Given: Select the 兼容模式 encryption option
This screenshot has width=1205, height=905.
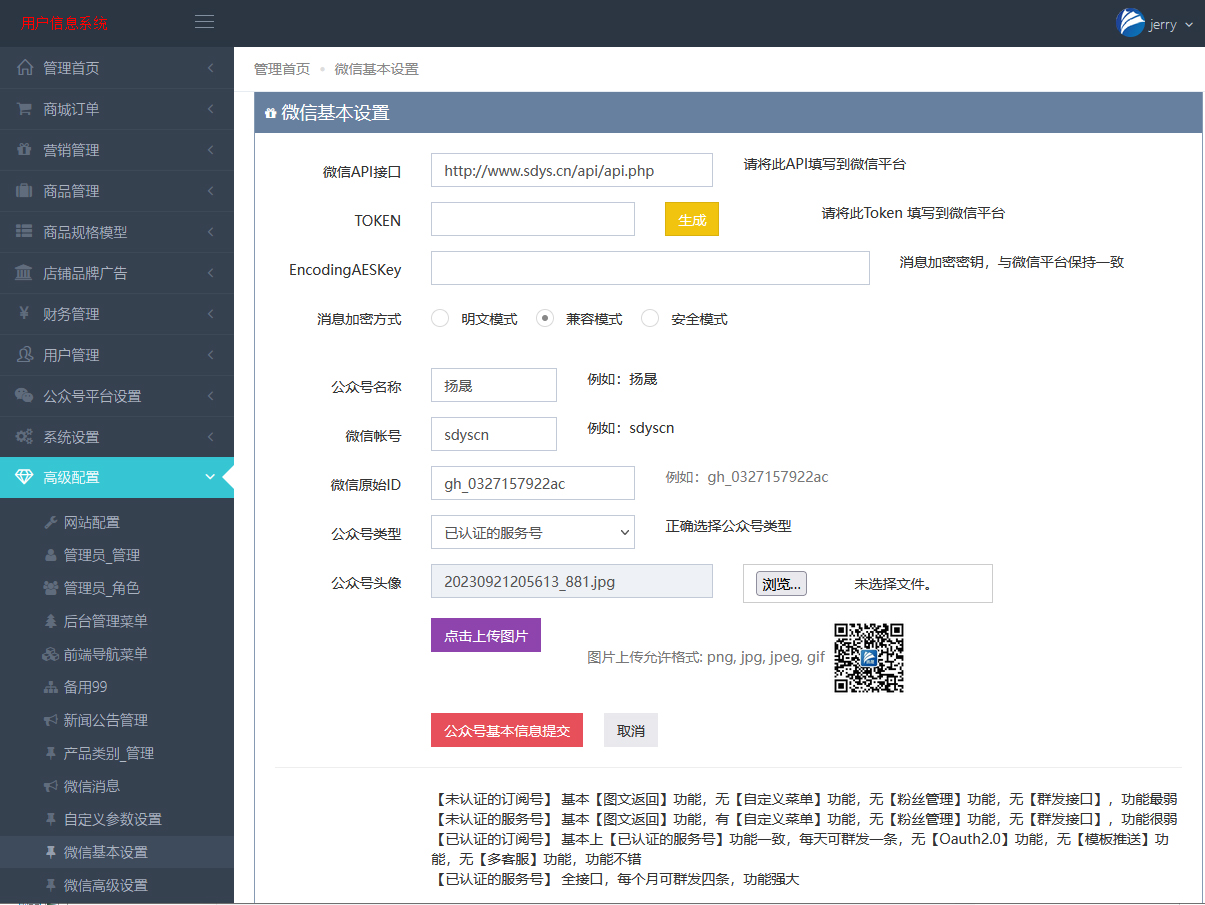Looking at the screenshot, I should [x=545, y=319].
